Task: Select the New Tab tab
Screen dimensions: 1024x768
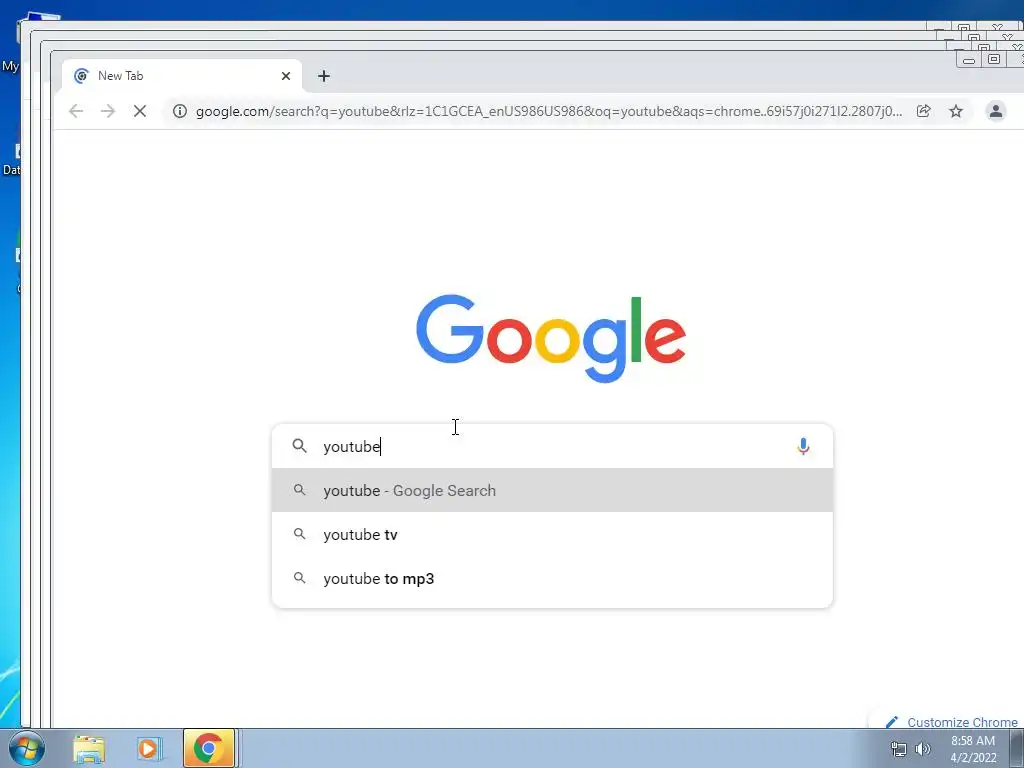Action: (x=182, y=76)
